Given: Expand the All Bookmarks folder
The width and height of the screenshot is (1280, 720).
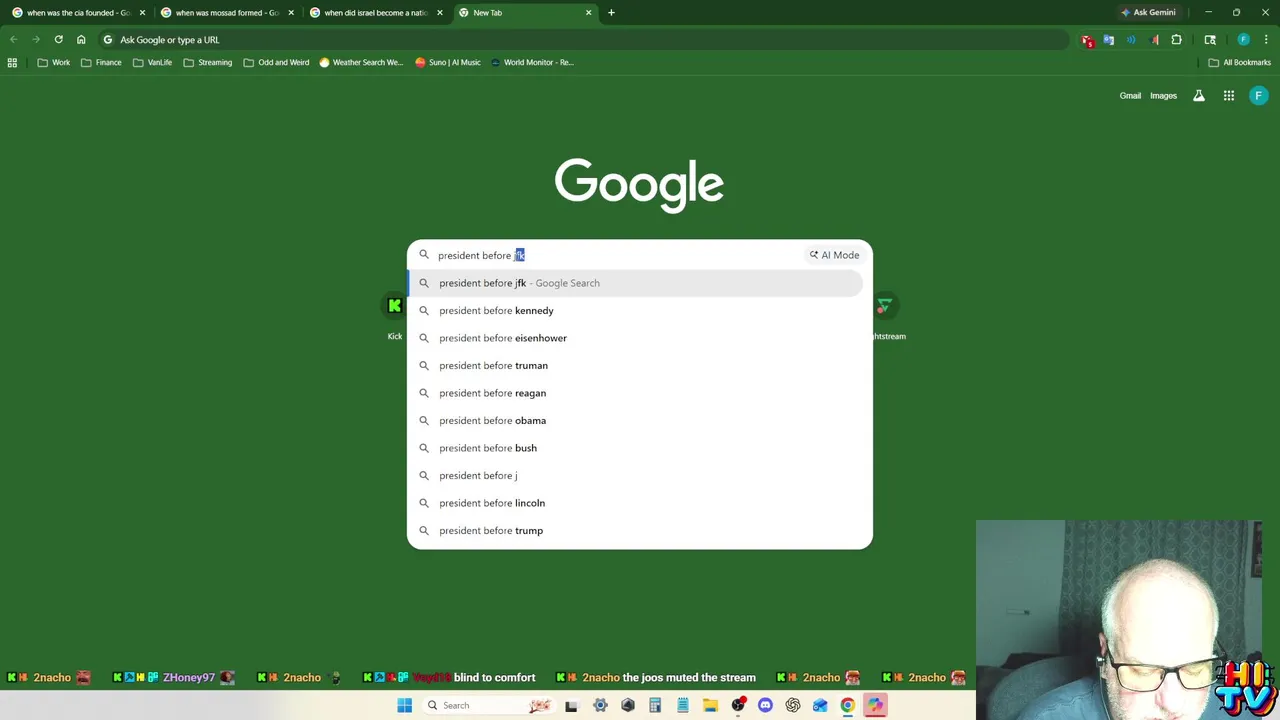Looking at the screenshot, I should [1239, 62].
